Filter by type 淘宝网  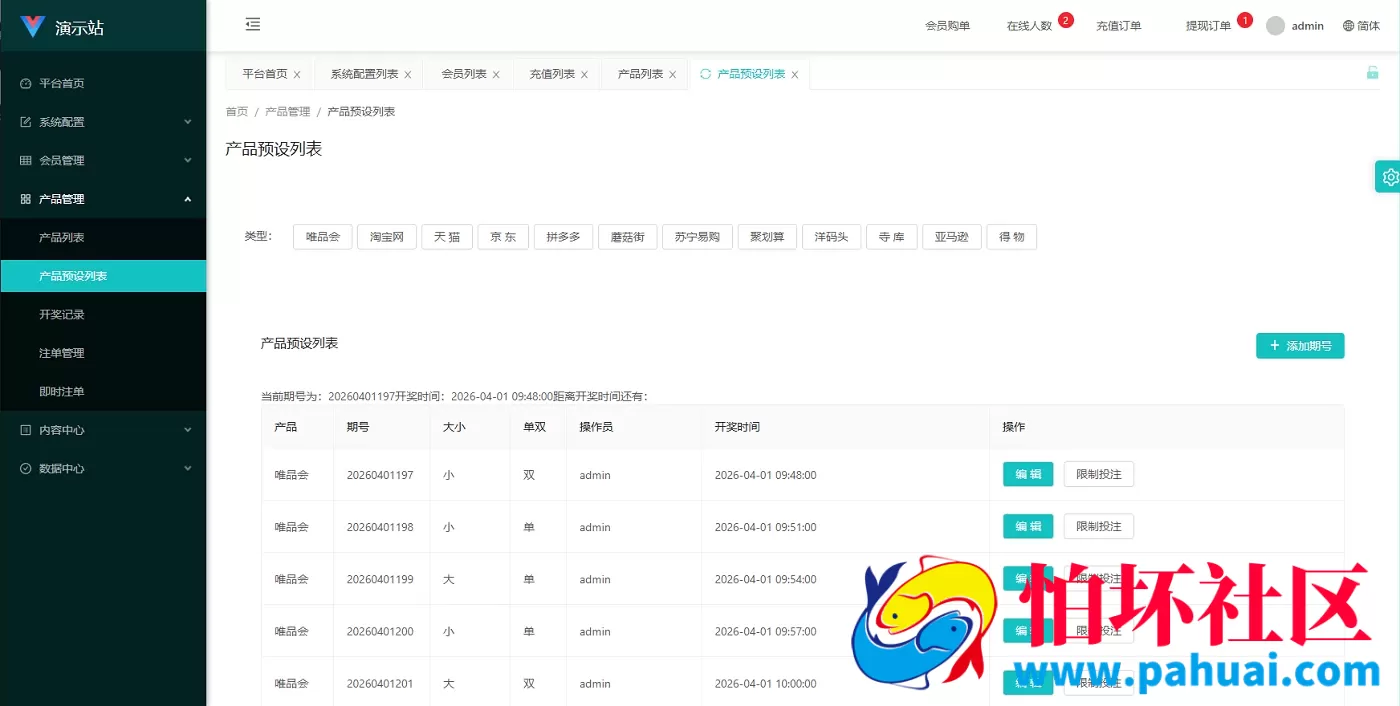click(387, 237)
